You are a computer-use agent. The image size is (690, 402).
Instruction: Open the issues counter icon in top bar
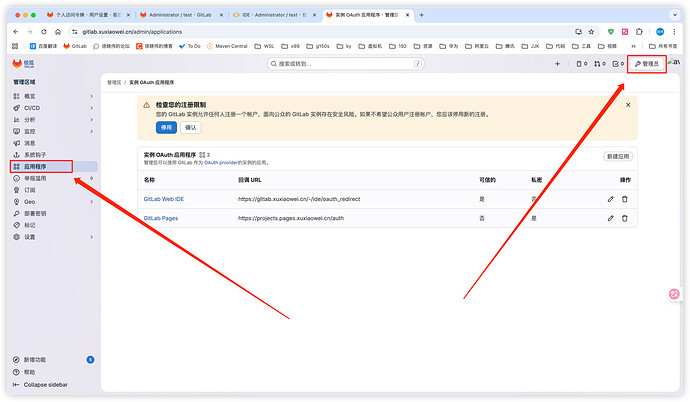tap(579, 64)
